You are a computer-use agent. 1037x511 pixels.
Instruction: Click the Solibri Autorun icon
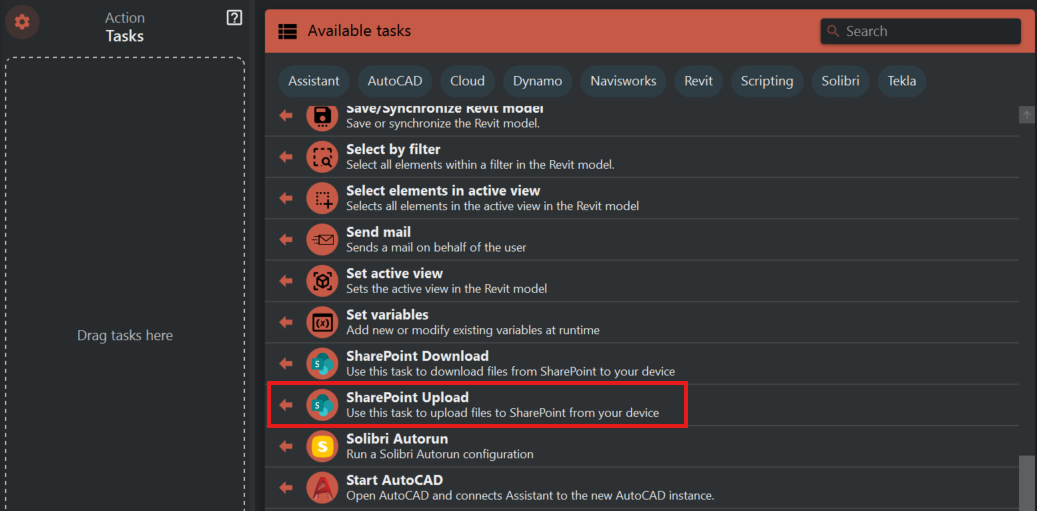pos(322,446)
